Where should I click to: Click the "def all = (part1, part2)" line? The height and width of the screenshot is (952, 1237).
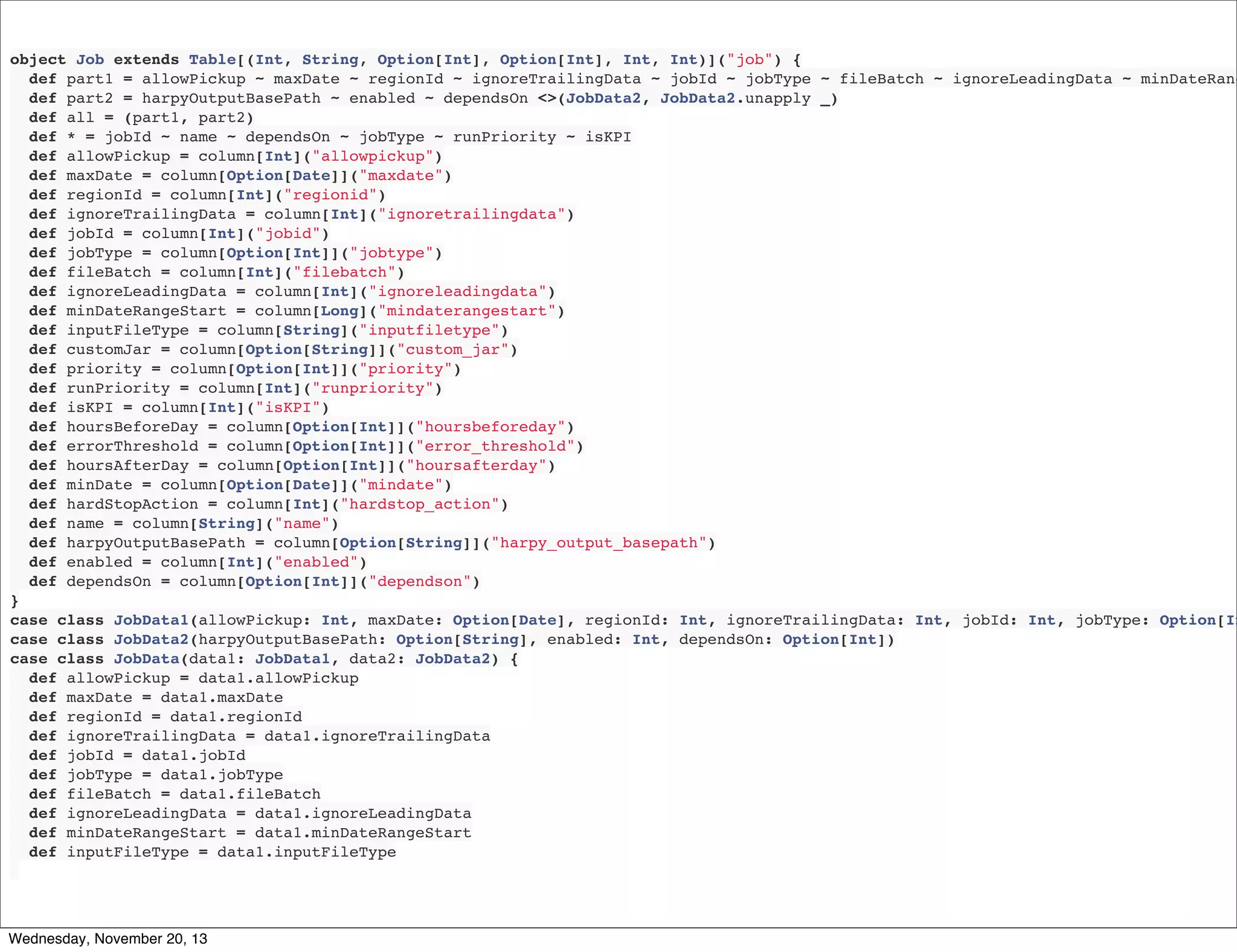141,118
